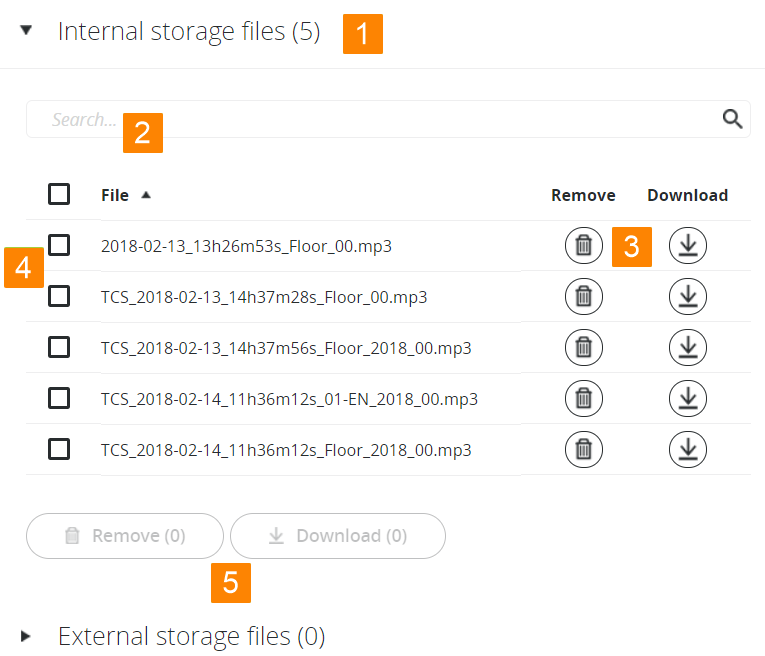Remove TCS_2018-02-14_11h36m12s_01-EN_2018_00.mp3 with trash icon

pos(584,398)
